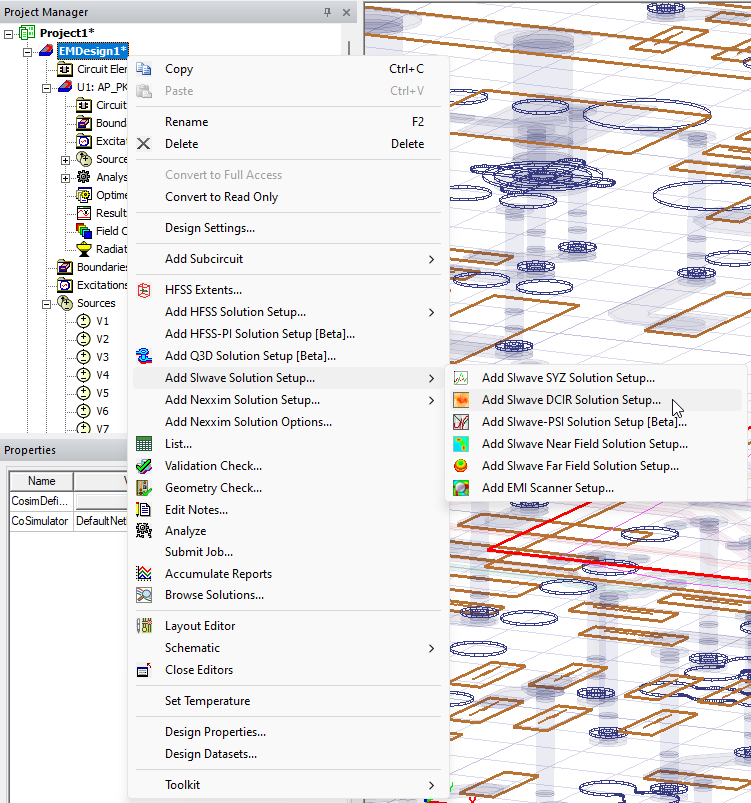The image size is (751, 803).
Task: Click the EMDesign1 design icon
Action: pos(46,51)
